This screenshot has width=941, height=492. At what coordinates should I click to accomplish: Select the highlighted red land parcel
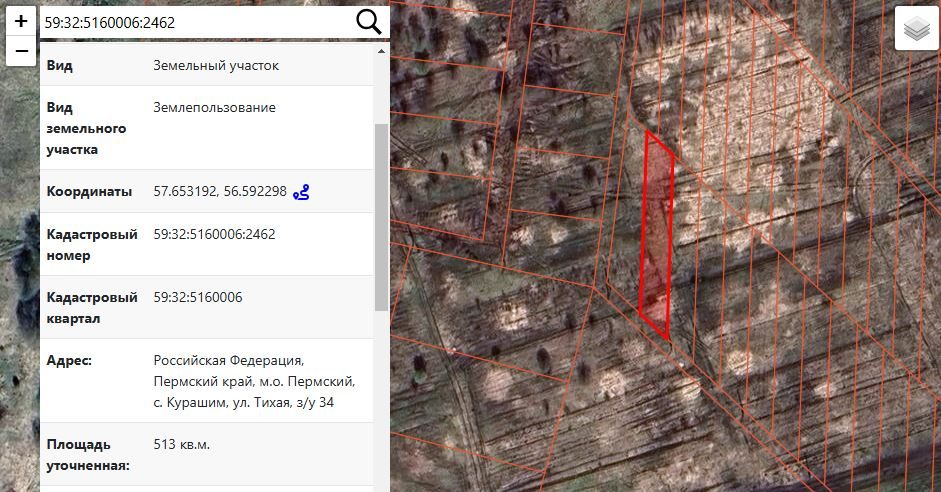(x=657, y=235)
